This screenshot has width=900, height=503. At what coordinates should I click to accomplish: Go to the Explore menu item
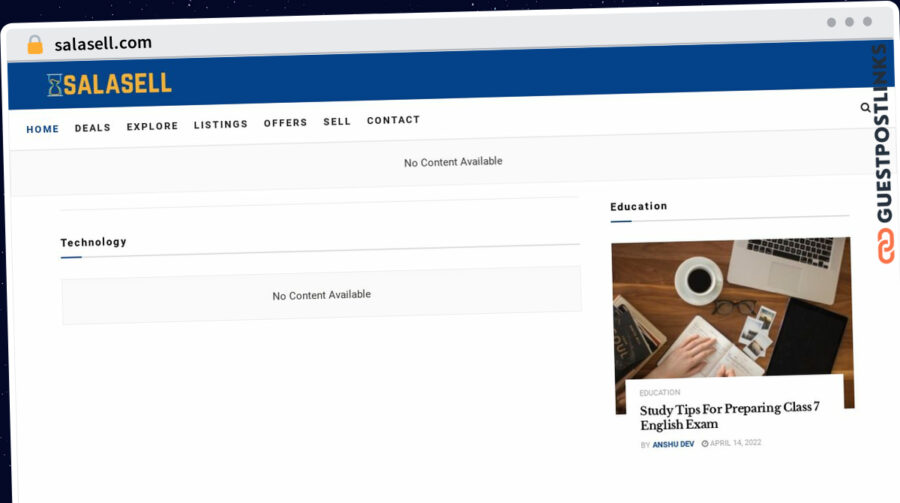coord(152,126)
